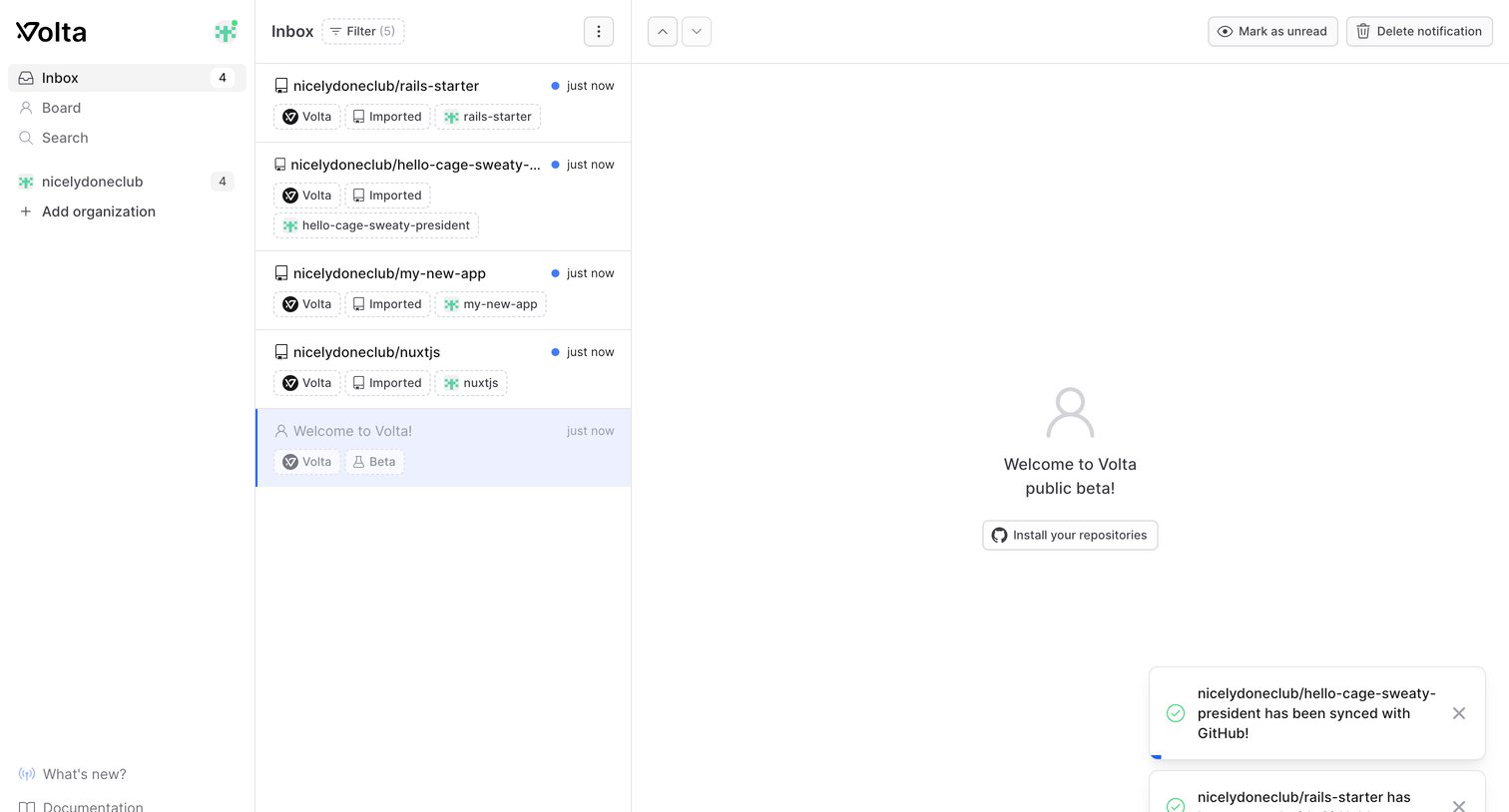Click the Volta tag on rails-starter row

tap(307, 117)
